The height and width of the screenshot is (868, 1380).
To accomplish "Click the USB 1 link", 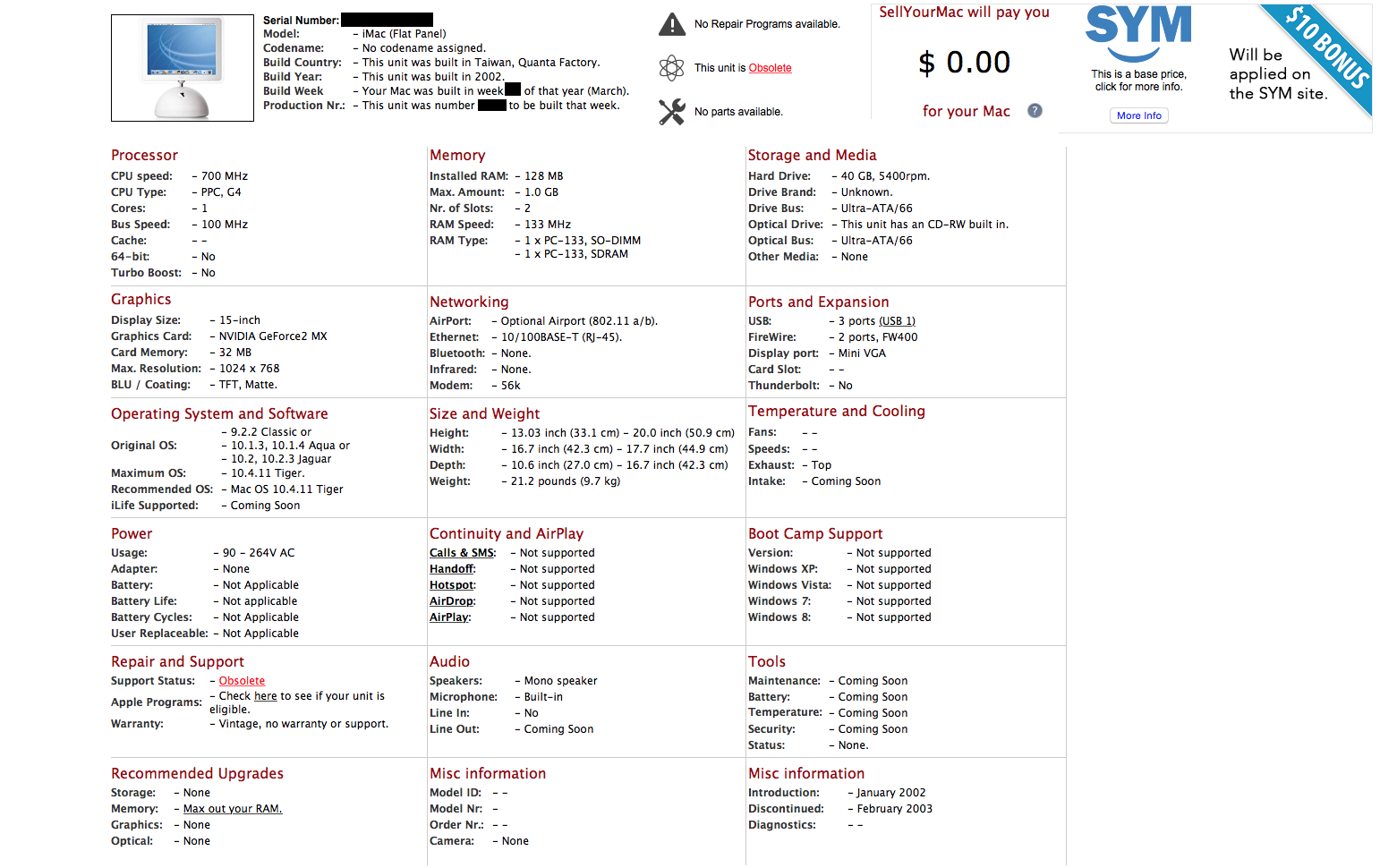I will (x=897, y=321).
